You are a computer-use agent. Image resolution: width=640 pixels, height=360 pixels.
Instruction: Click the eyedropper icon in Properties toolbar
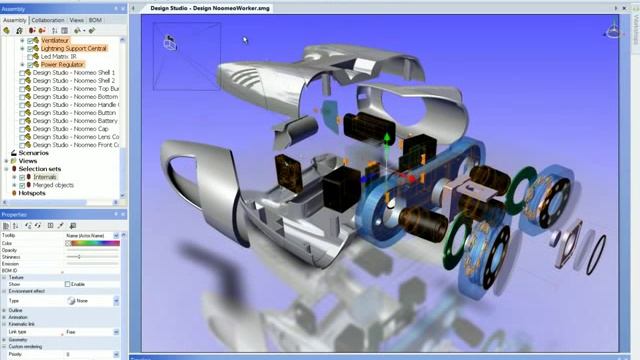[x=61, y=226]
